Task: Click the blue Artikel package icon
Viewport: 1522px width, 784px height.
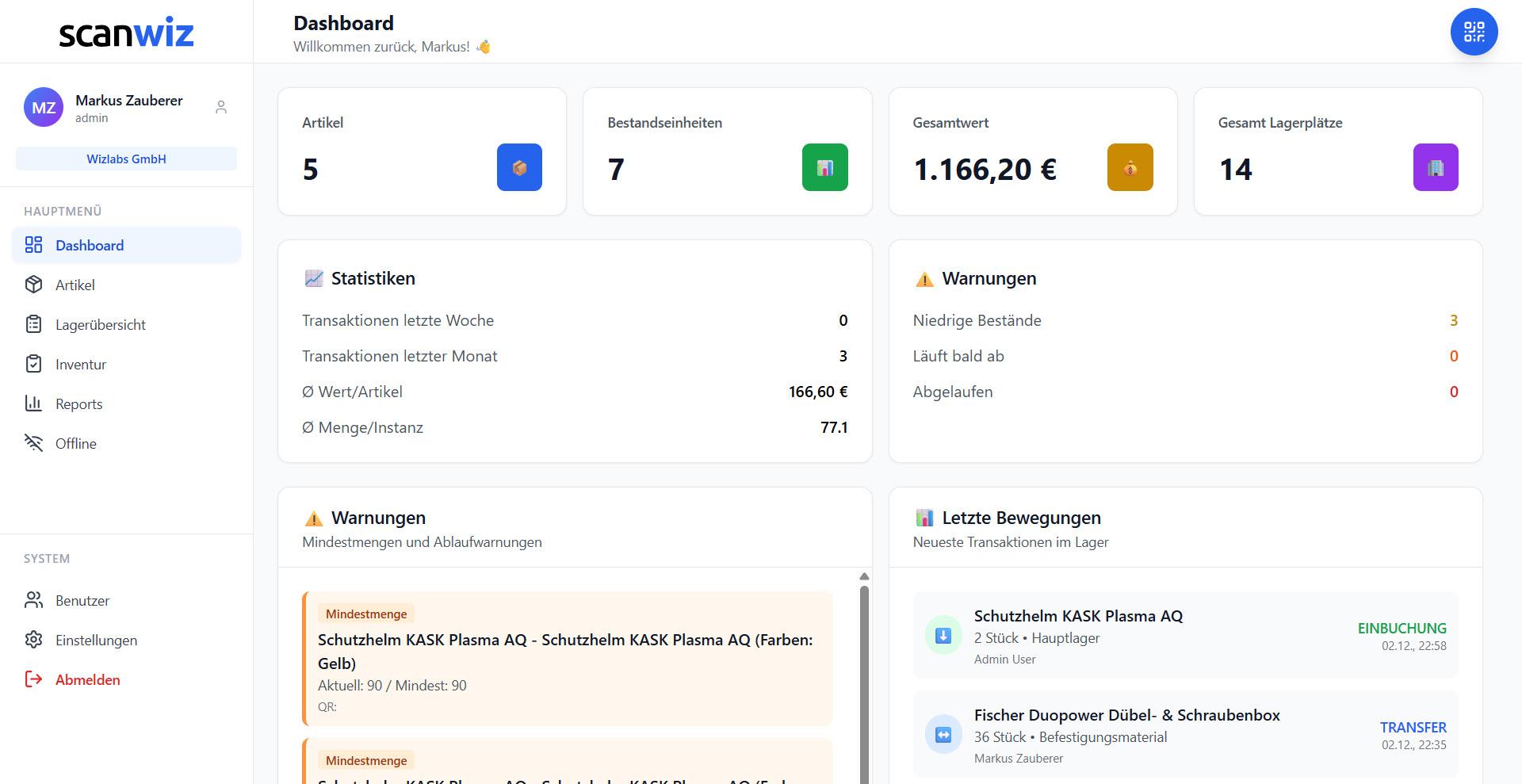Action: point(519,166)
